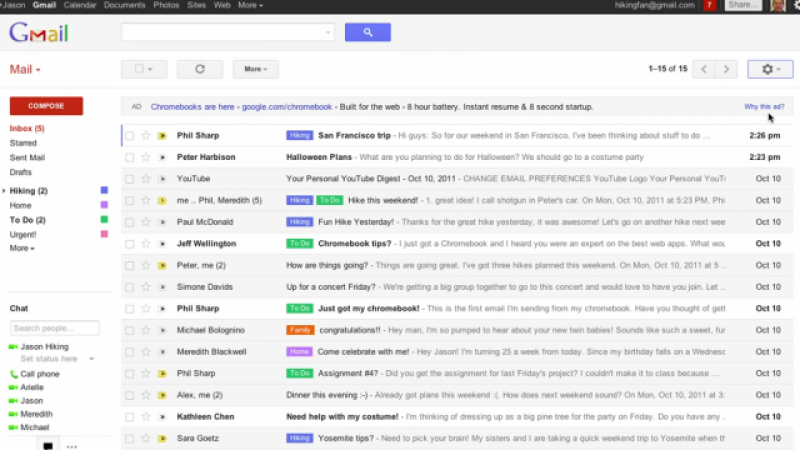Select the Jeff Wellington email checkbox
The height and width of the screenshot is (450, 800).
(x=129, y=243)
